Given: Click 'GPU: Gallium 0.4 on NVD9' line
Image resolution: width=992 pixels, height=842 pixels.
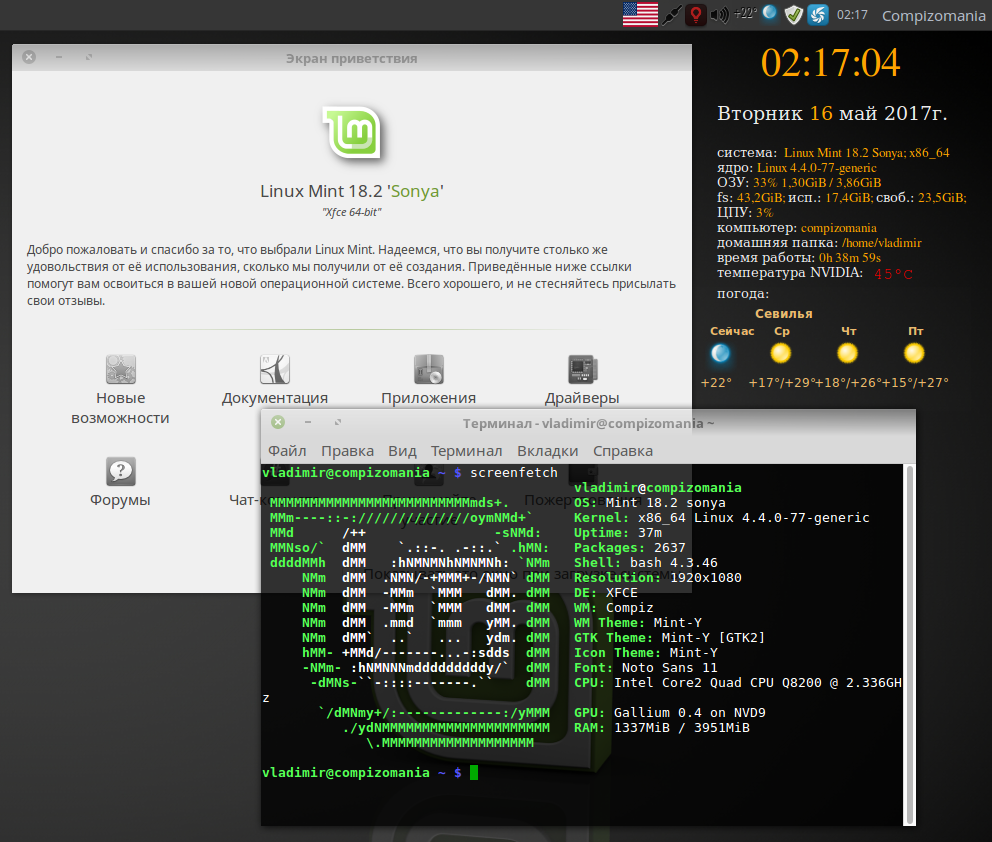Looking at the screenshot, I should point(669,713).
